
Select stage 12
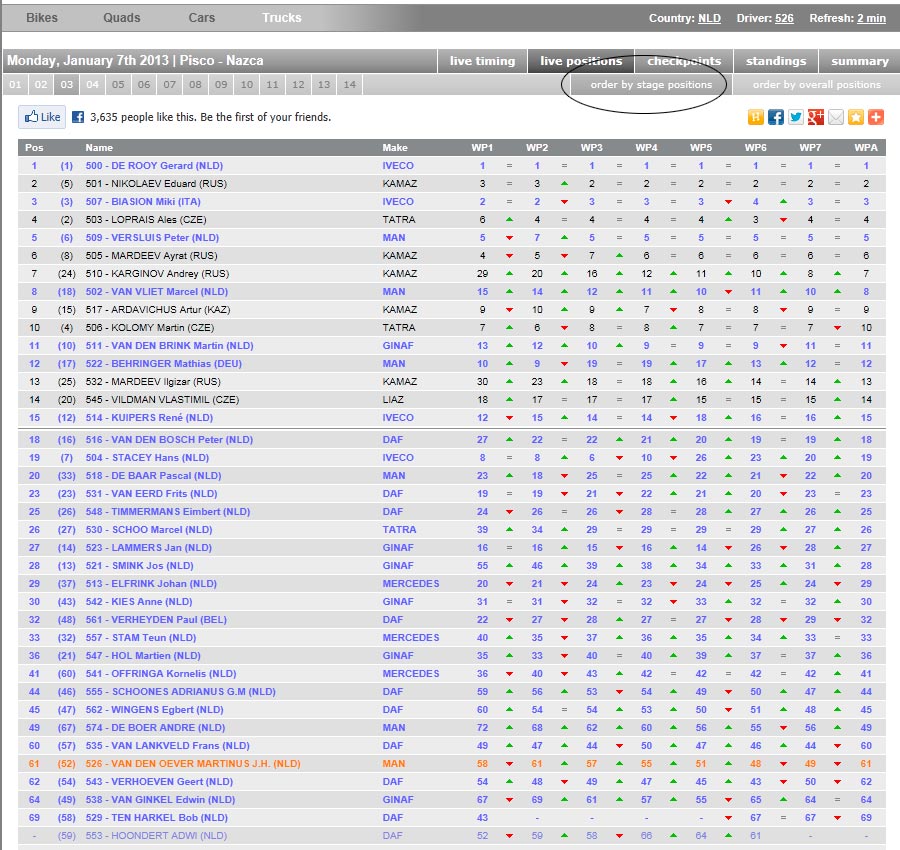click(x=298, y=84)
